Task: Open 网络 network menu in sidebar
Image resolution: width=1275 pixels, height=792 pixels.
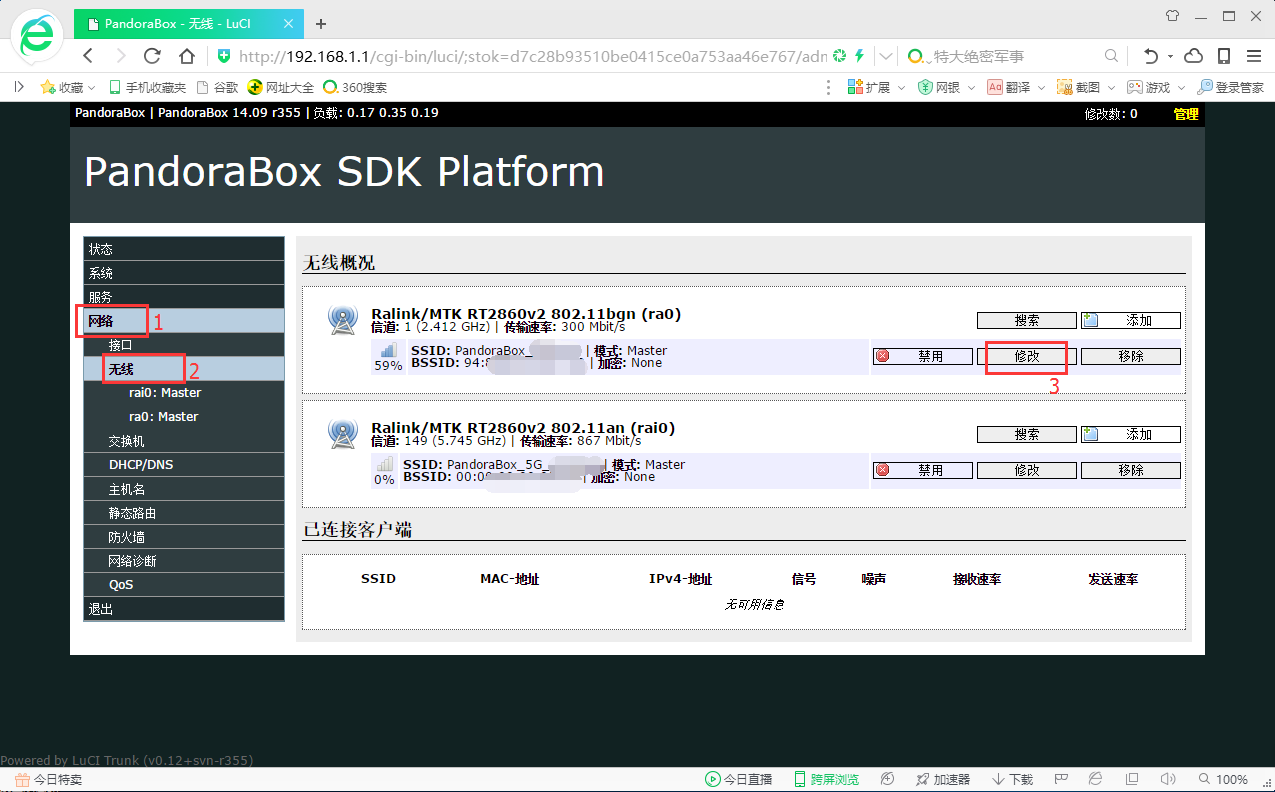Action: [x=184, y=321]
